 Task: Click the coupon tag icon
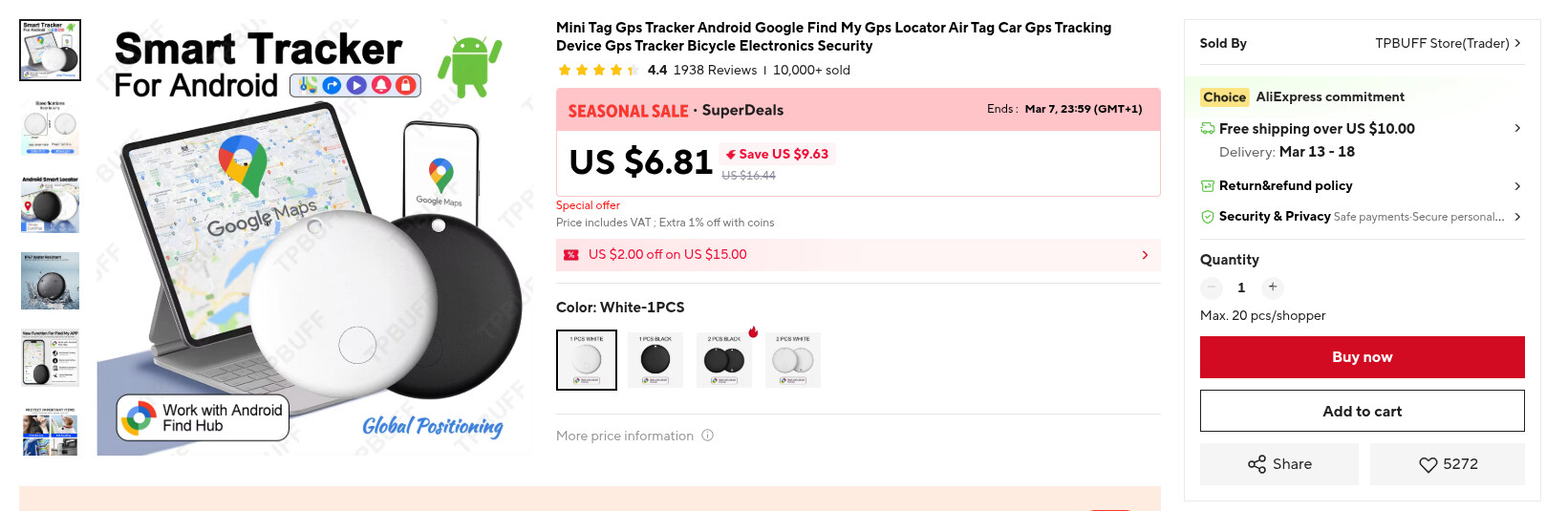point(571,255)
